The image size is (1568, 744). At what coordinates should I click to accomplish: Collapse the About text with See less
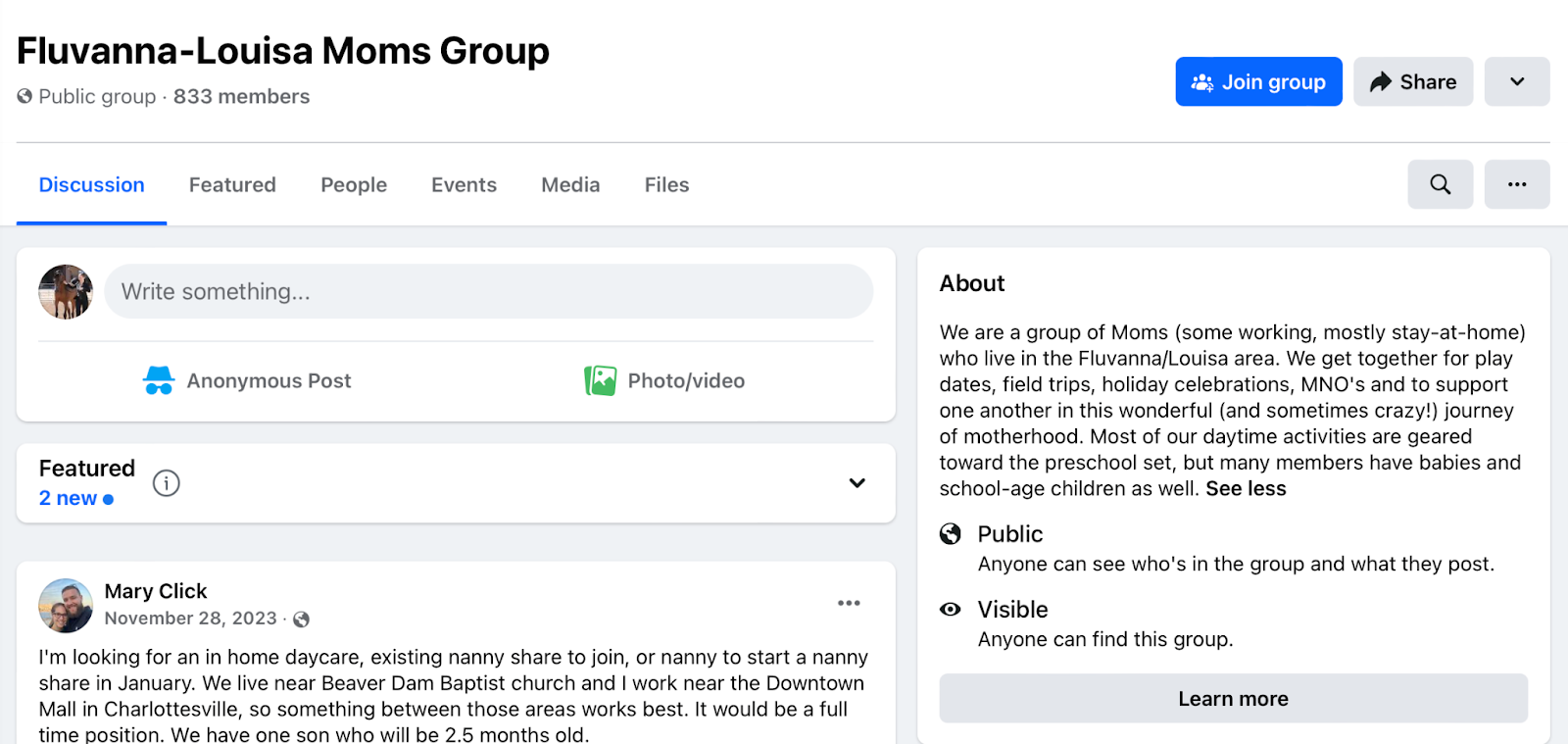click(1246, 489)
